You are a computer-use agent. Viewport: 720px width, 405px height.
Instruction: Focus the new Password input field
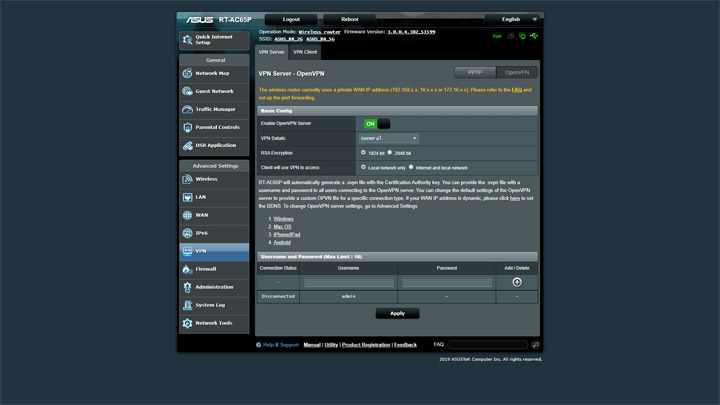coord(447,282)
